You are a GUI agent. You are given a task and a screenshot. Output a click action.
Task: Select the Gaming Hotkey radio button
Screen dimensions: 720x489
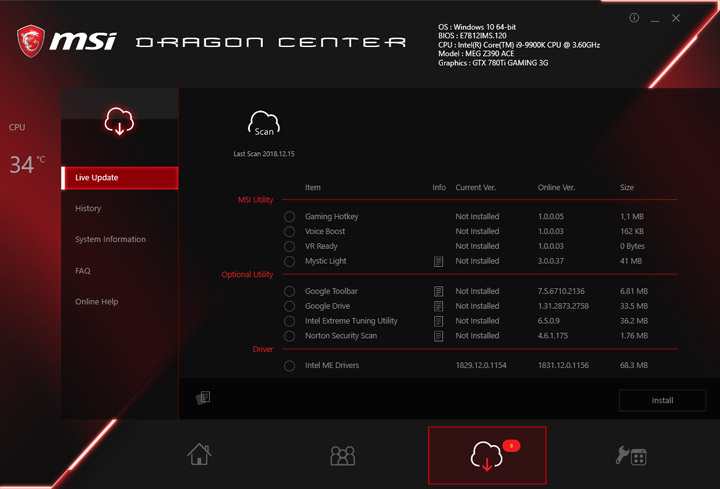(289, 216)
